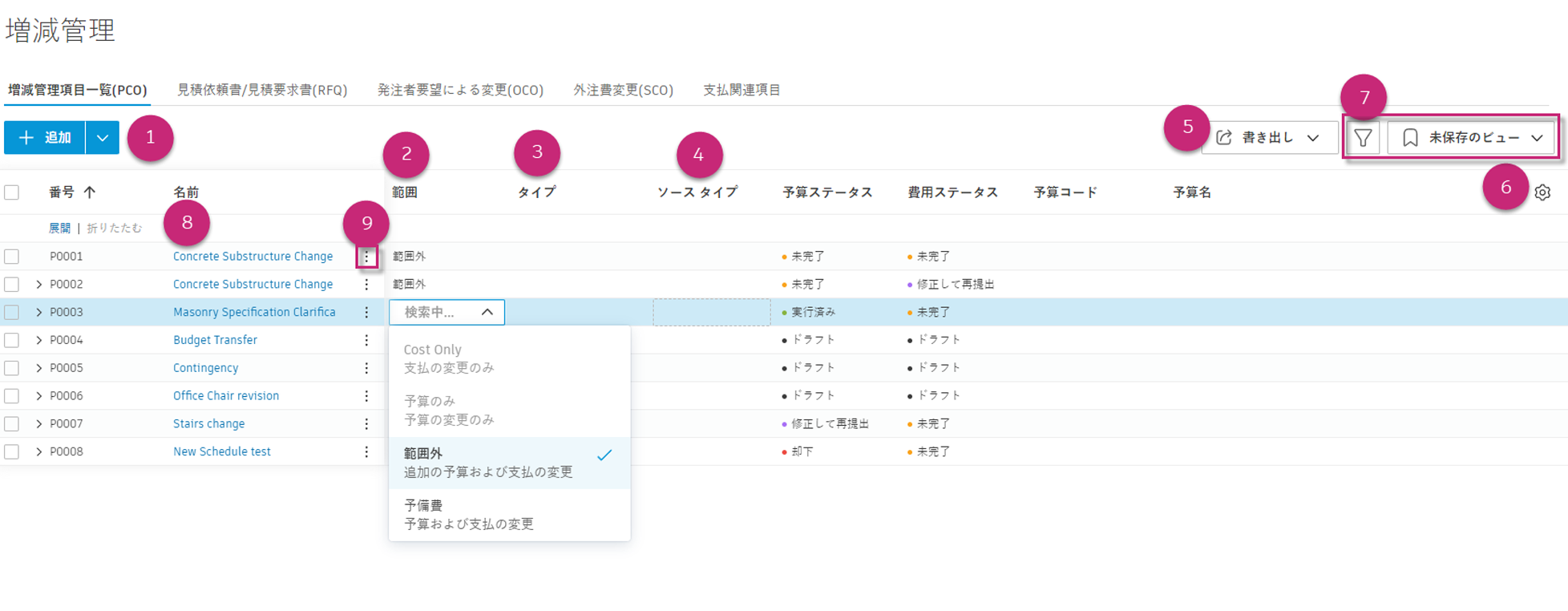Click three-dot menu on P0007 row
The height and width of the screenshot is (611, 1568).
(x=366, y=423)
